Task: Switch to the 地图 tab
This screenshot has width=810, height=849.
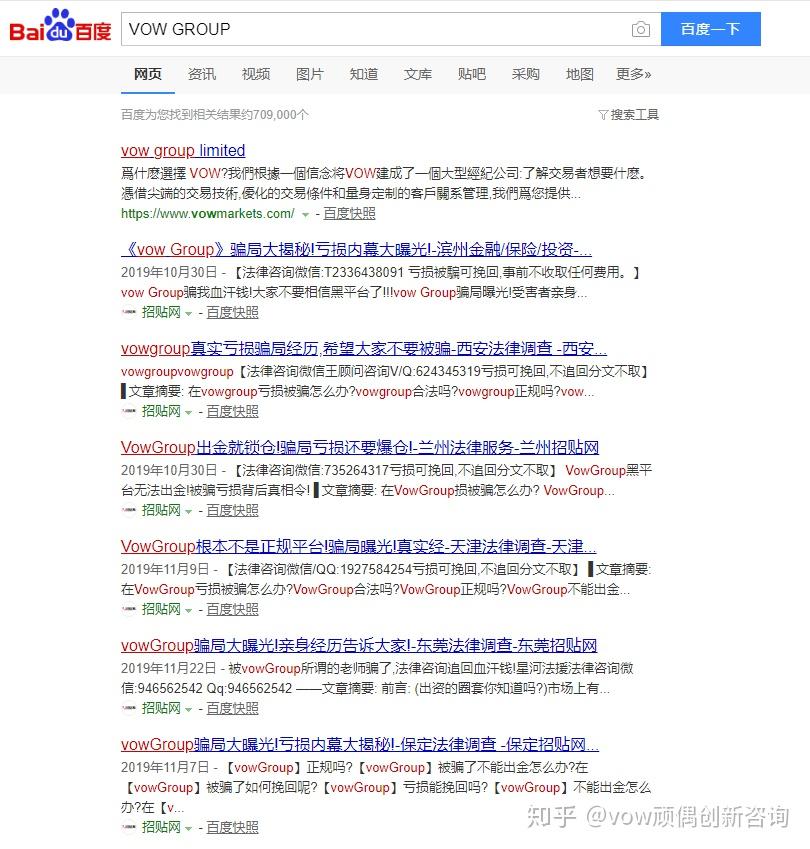Action: pos(579,74)
